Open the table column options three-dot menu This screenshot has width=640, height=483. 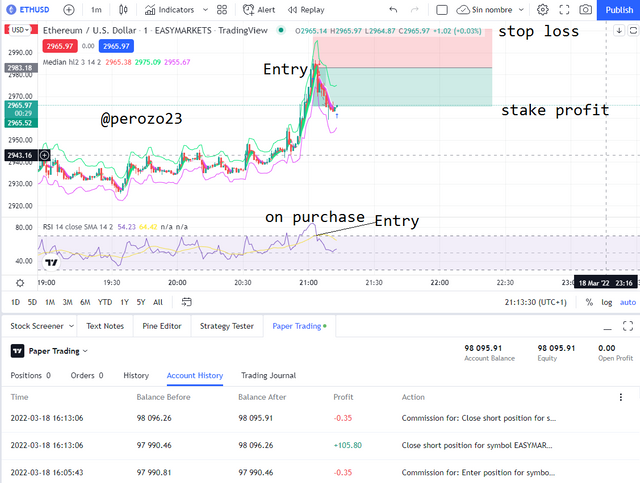click(621, 397)
